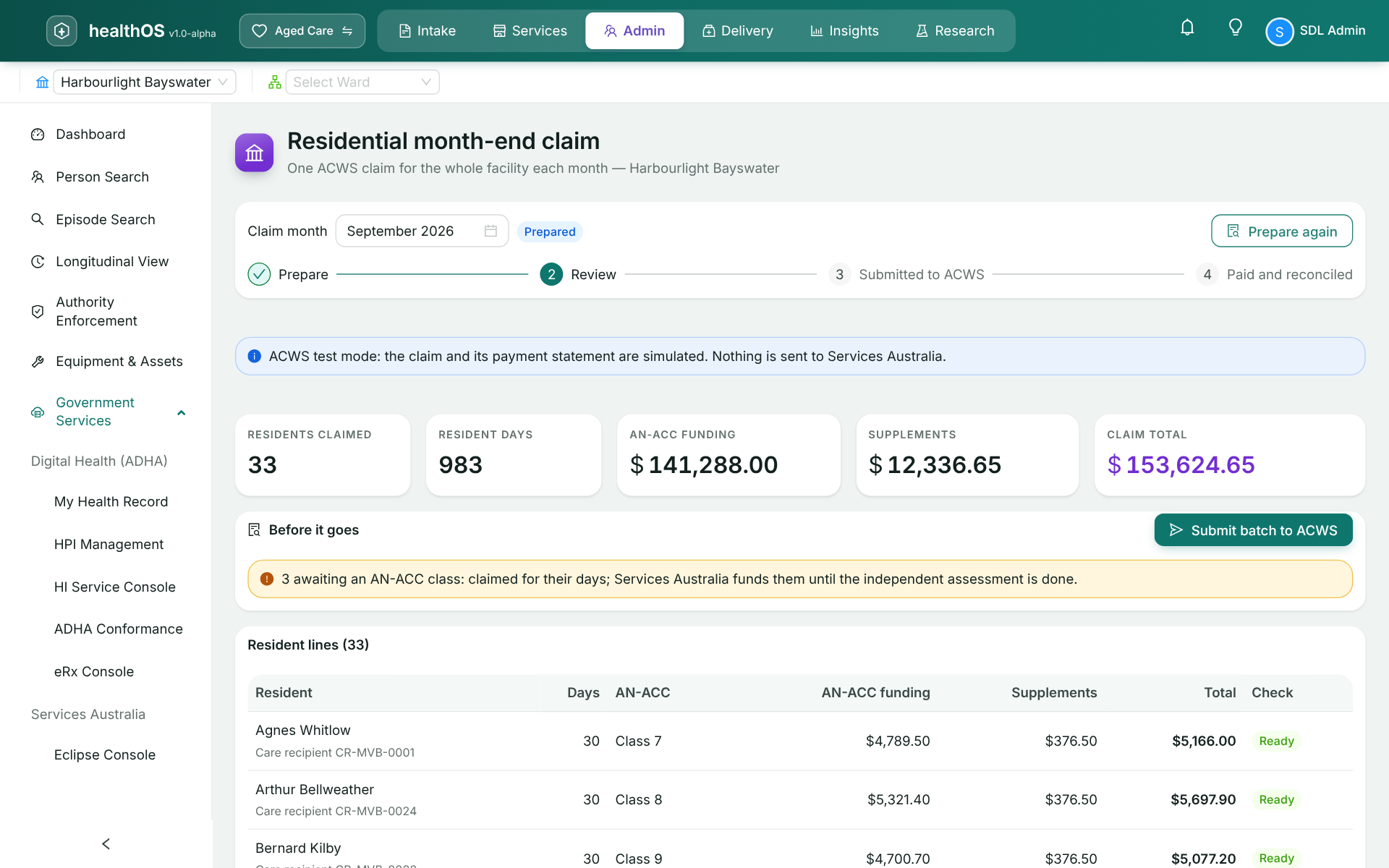Collapse the sidebar with the arrow icon
Image resolution: width=1389 pixels, height=868 pixels.
pos(106,843)
